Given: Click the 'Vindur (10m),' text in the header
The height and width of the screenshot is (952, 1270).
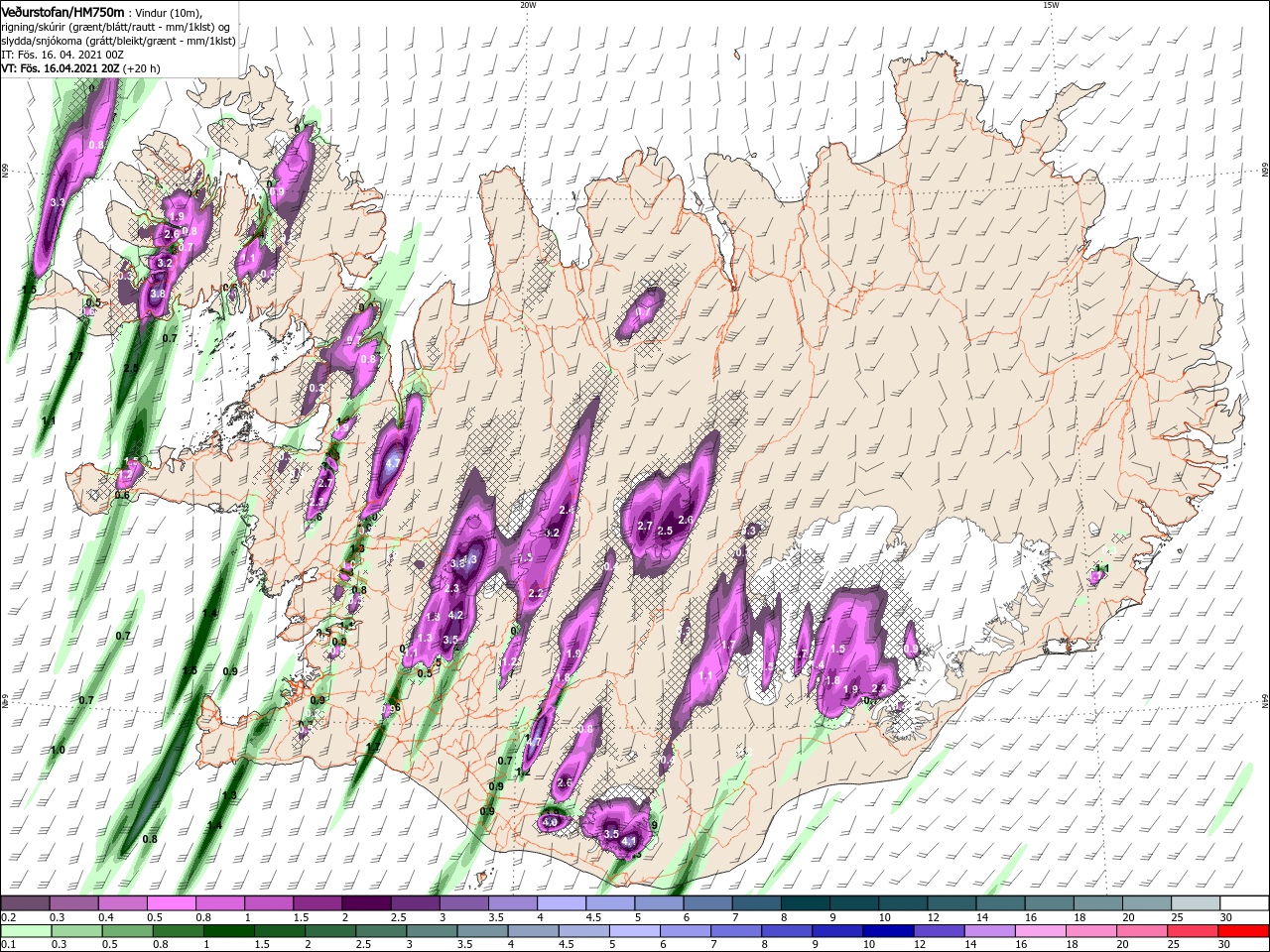Looking at the screenshot, I should click(x=167, y=12).
